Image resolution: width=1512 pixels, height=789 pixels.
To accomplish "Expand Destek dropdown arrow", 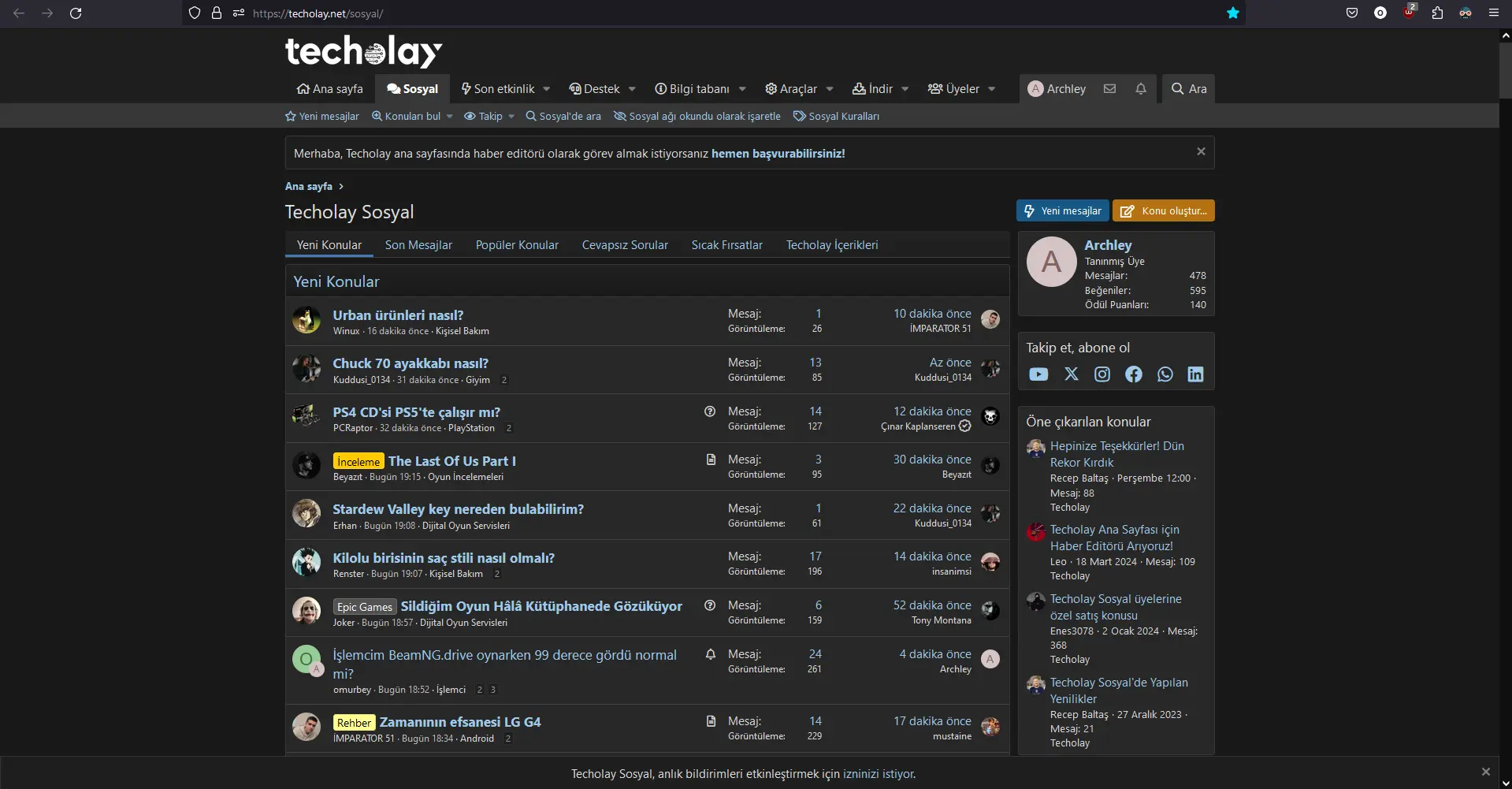I will pos(632,89).
